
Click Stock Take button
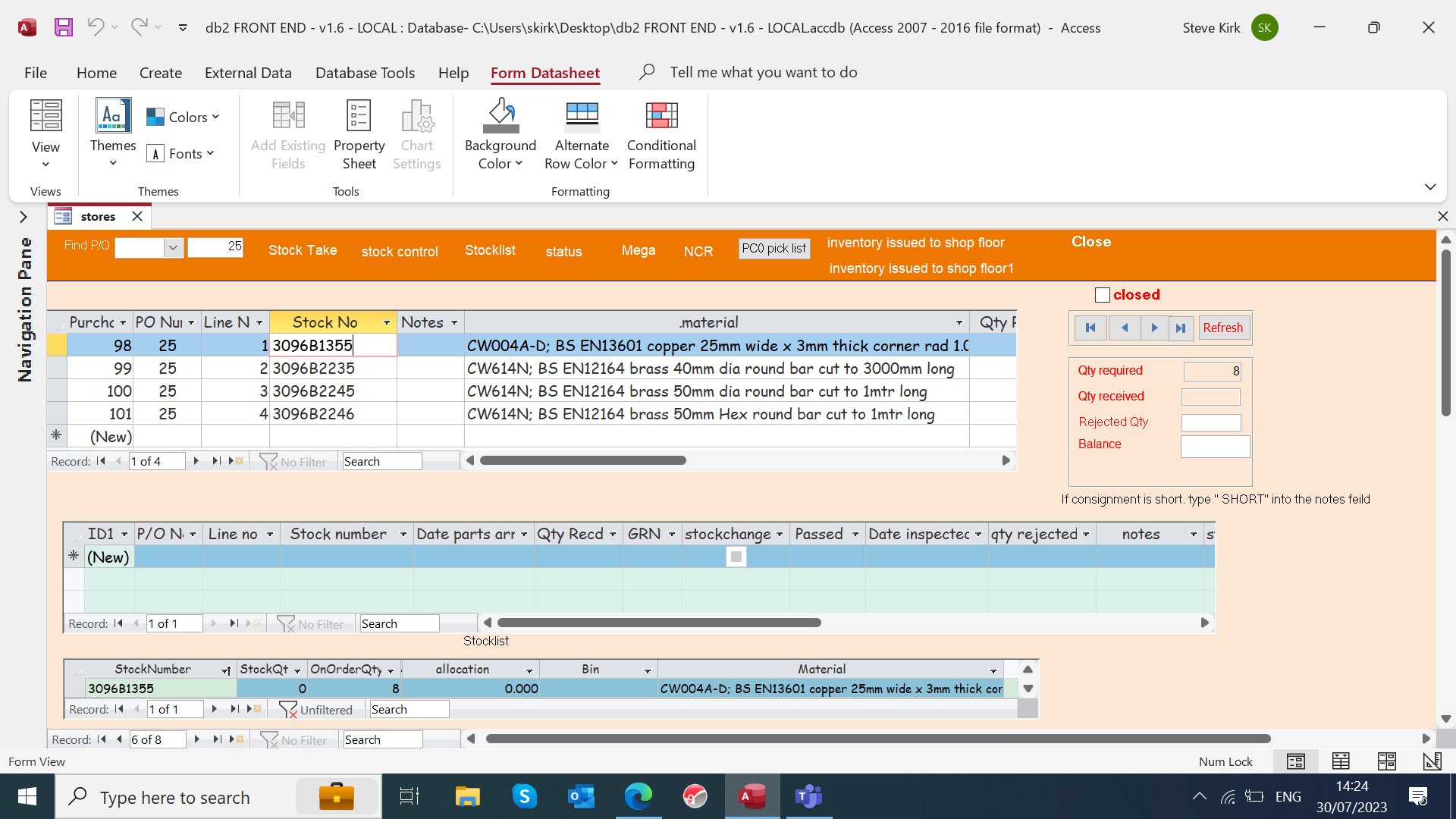pos(303,250)
